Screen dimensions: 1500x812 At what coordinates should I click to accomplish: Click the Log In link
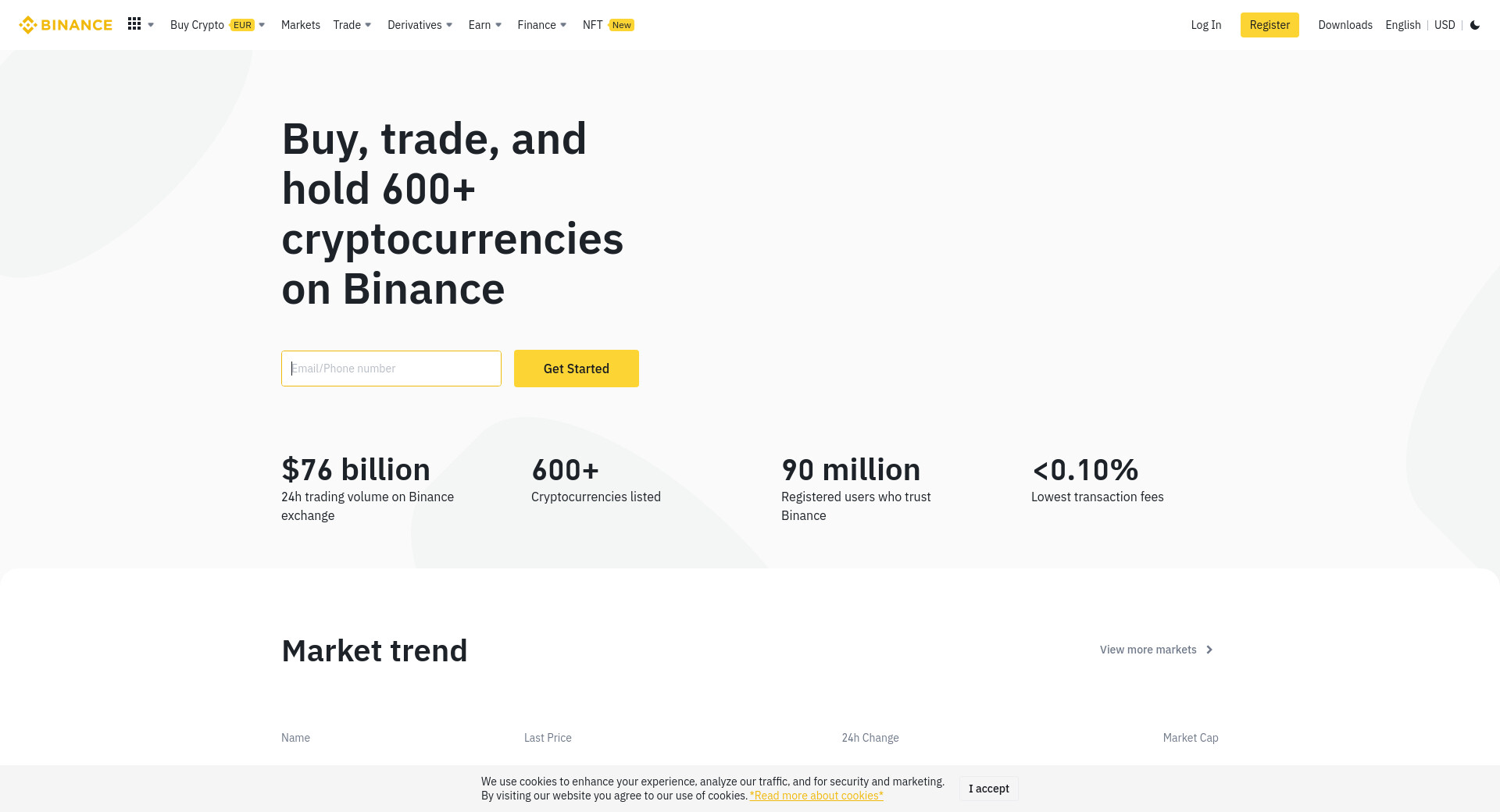(x=1206, y=25)
